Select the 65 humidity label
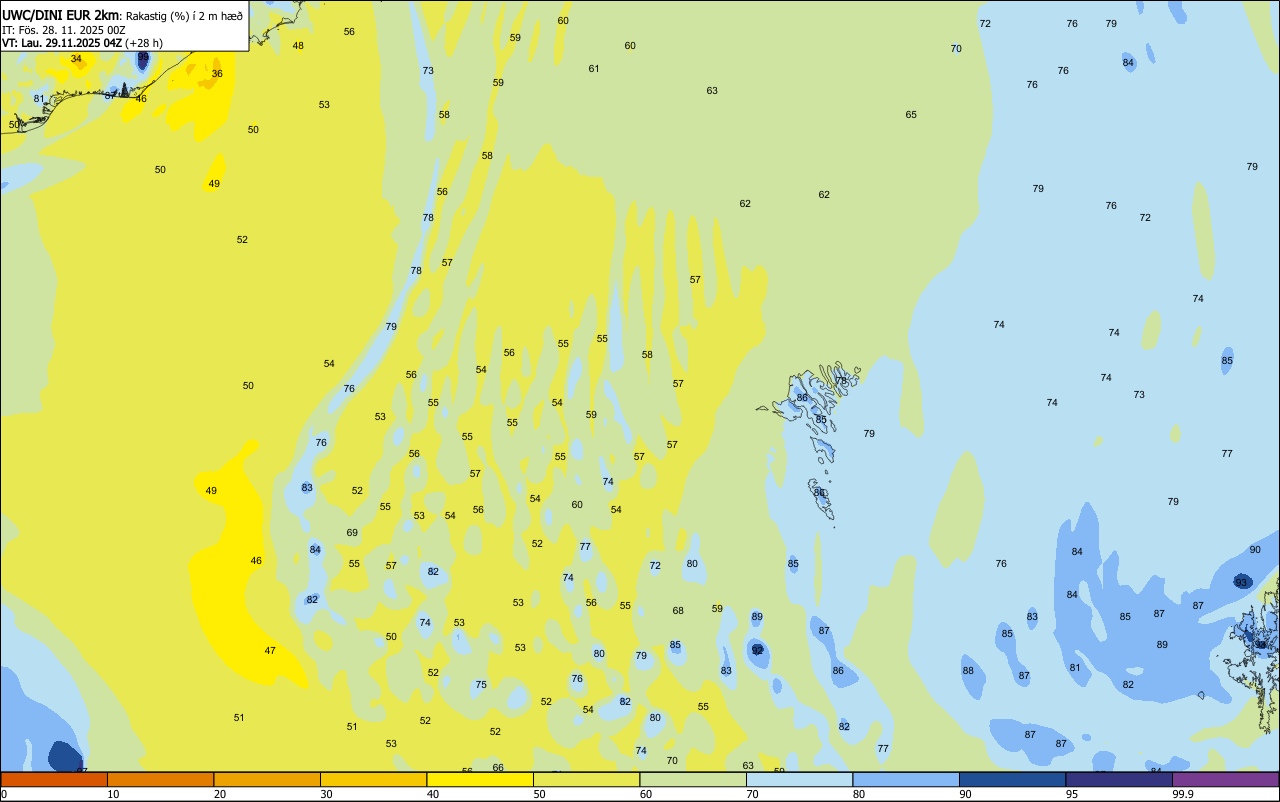This screenshot has height=802, width=1280. point(911,115)
